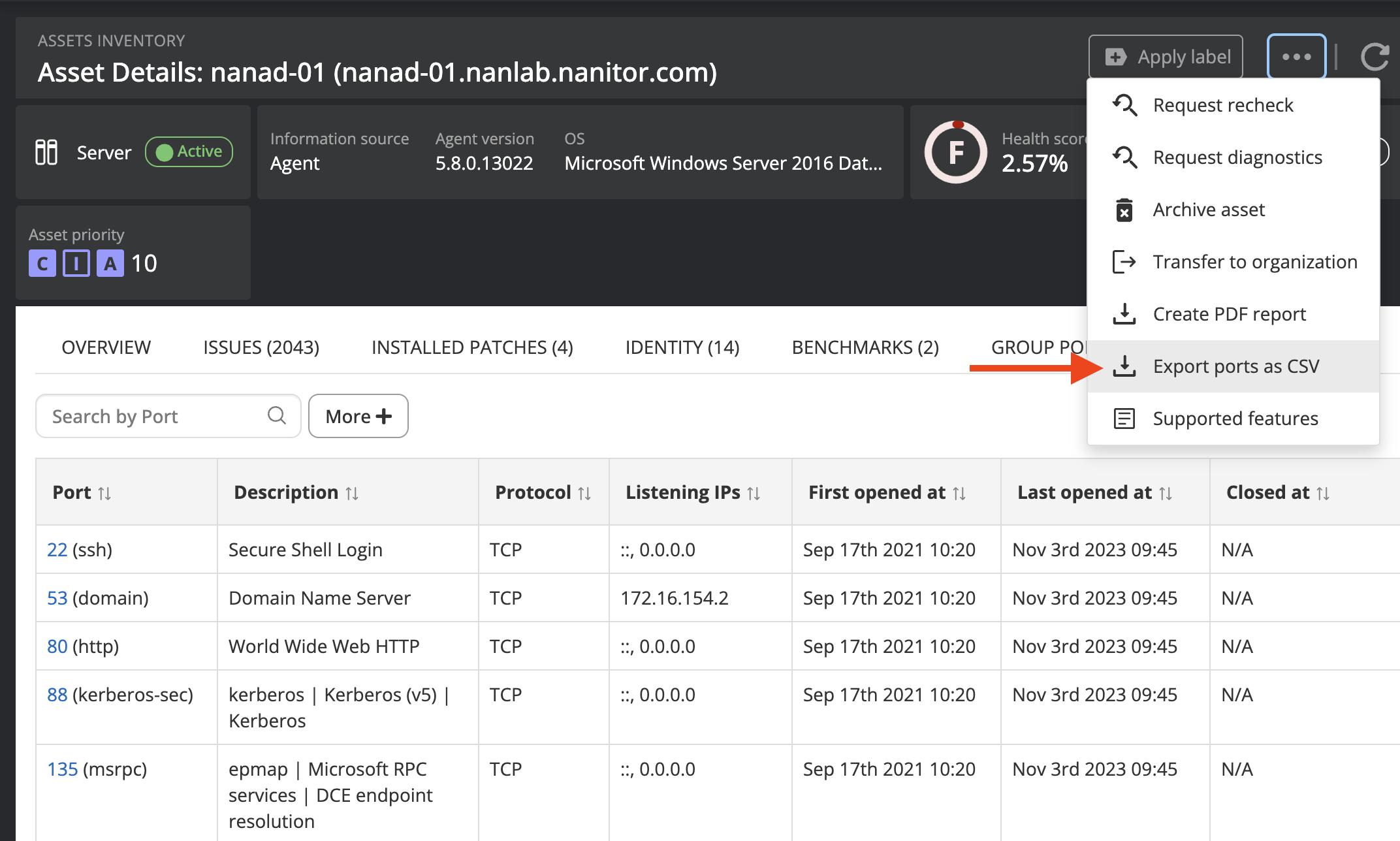This screenshot has width=1400, height=841.
Task: Click Transfer to organization menu entry
Action: tap(1254, 262)
